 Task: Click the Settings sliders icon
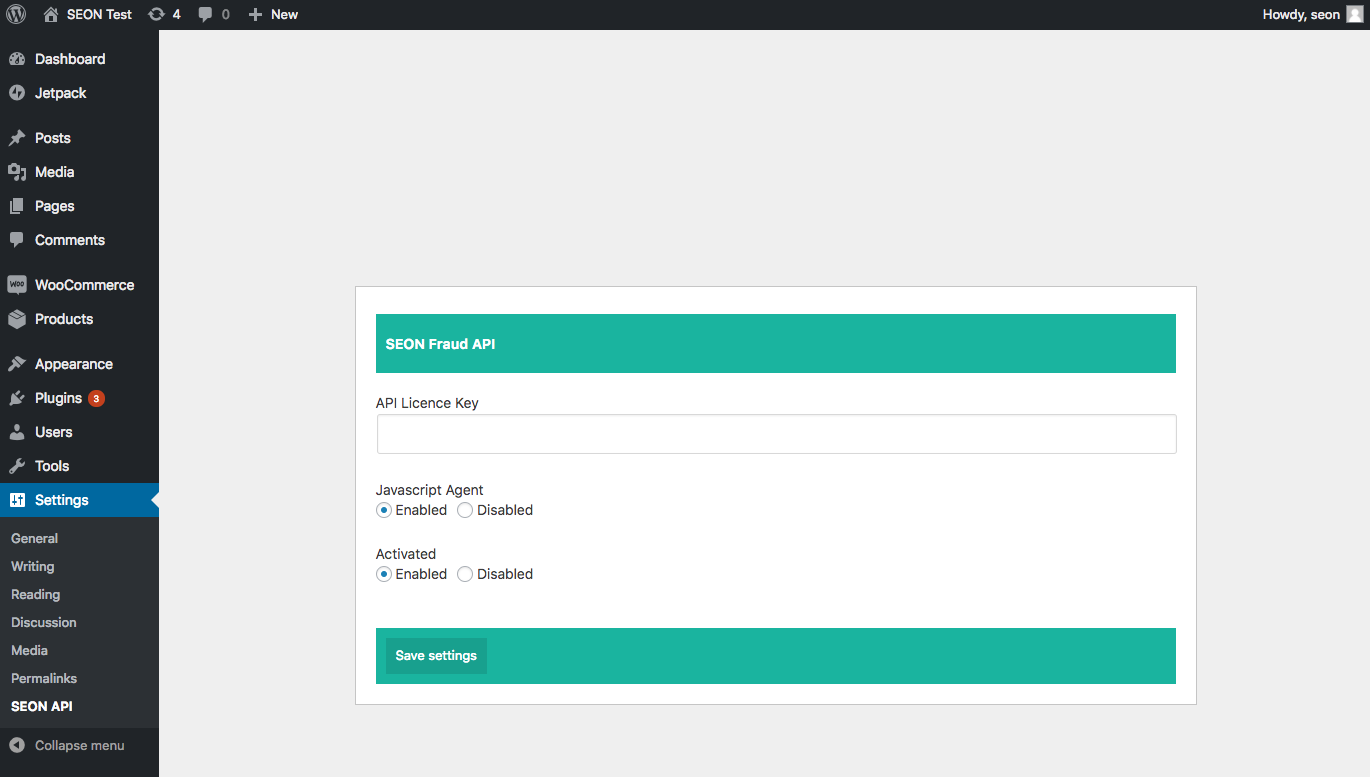pos(17,500)
